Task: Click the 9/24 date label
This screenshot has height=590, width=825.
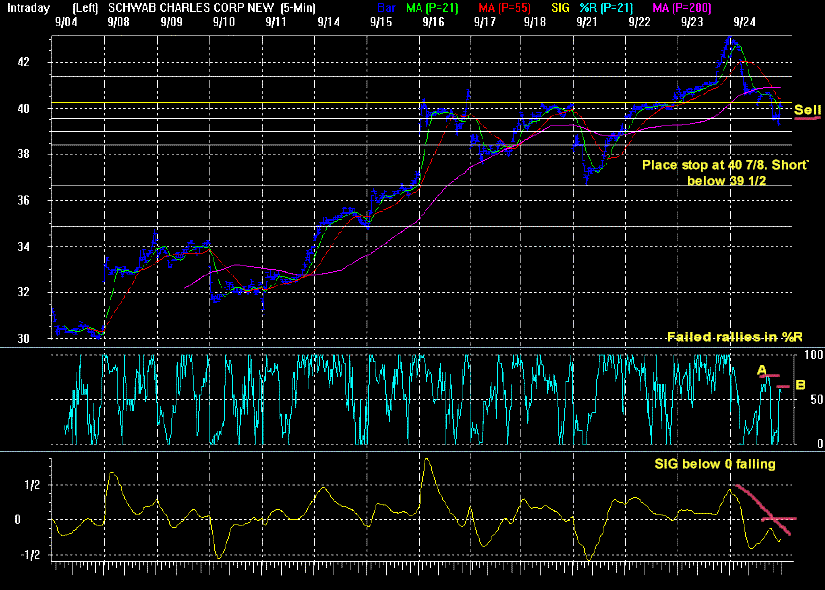Action: click(x=744, y=22)
